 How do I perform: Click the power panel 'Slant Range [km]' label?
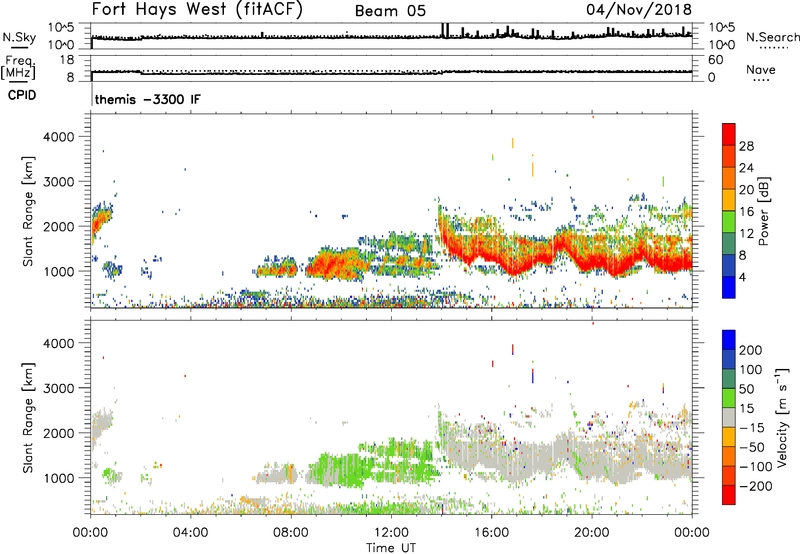(x=28, y=211)
